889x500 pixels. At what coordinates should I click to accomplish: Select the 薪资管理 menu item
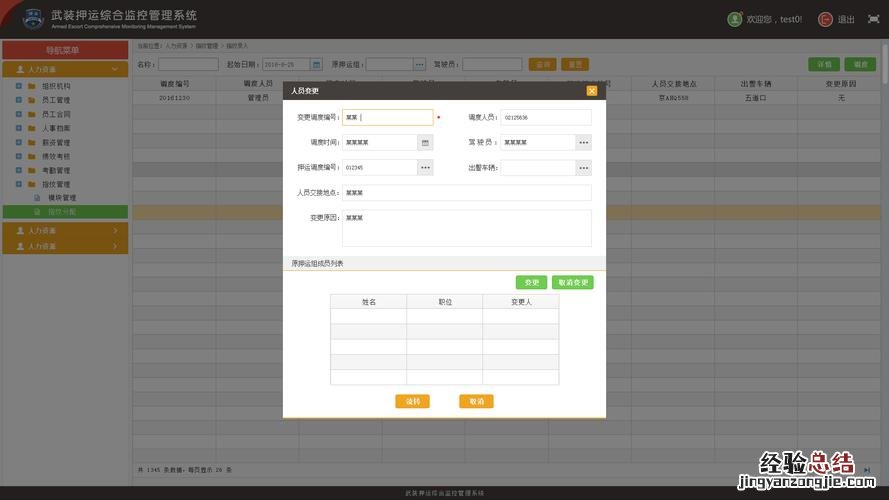pyautogui.click(x=55, y=142)
